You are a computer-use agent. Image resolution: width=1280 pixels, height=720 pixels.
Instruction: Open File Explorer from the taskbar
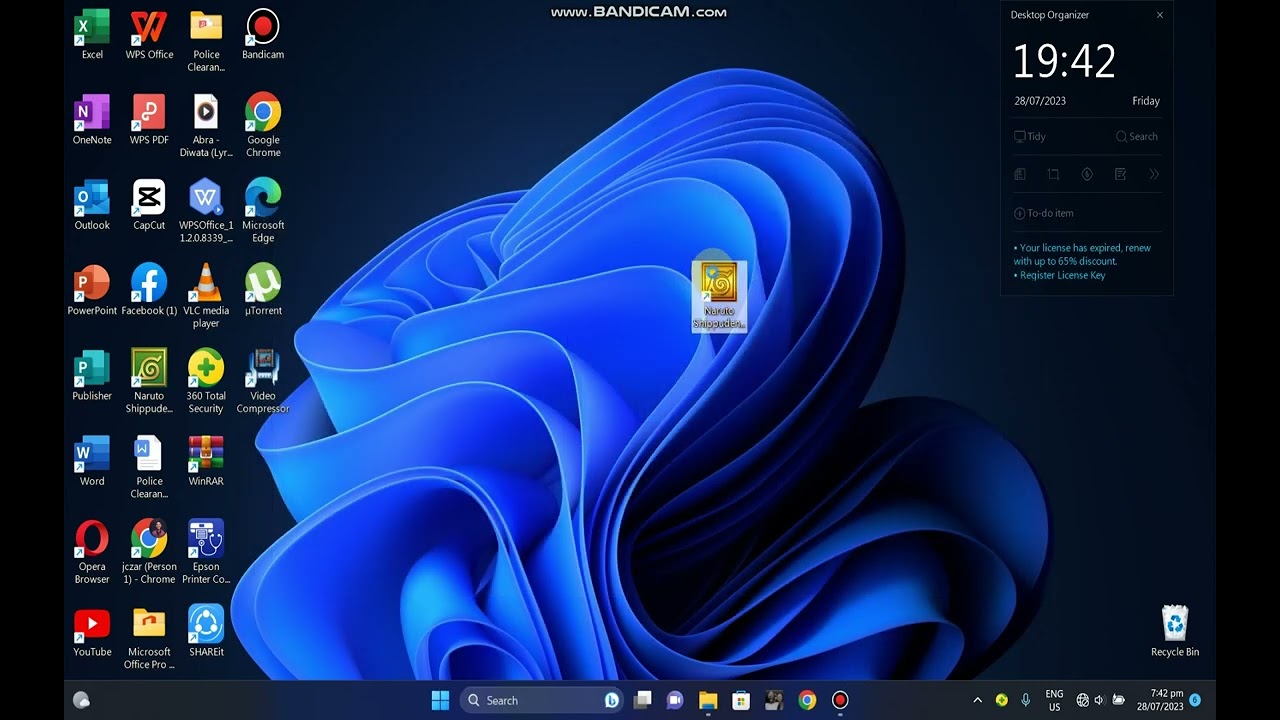point(708,700)
